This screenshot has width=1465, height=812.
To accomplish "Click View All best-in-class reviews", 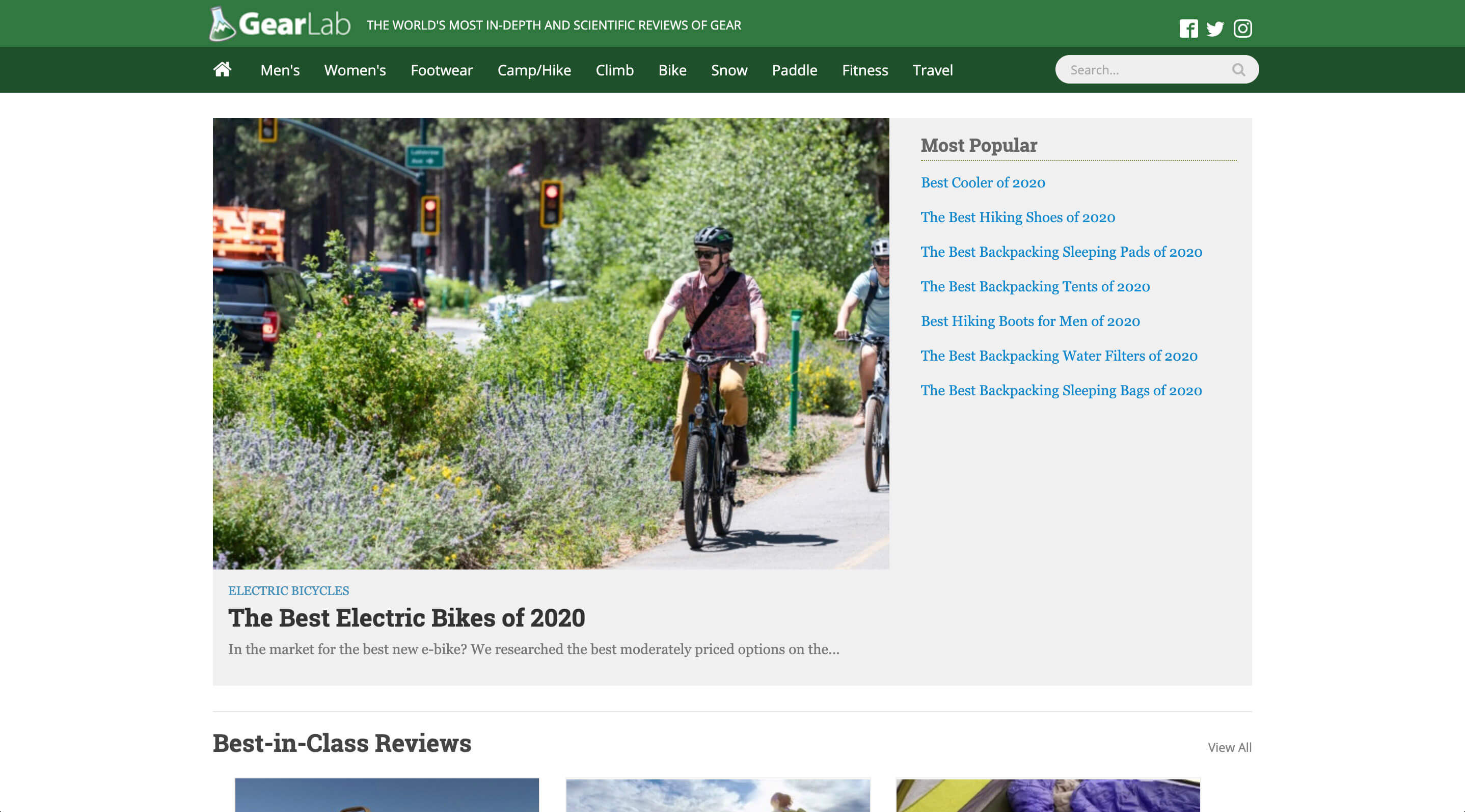I will [1230, 747].
